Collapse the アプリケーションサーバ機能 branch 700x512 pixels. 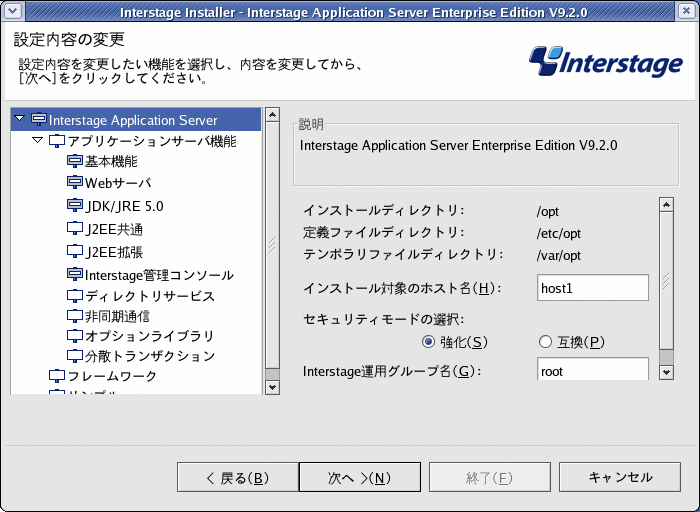point(38,140)
